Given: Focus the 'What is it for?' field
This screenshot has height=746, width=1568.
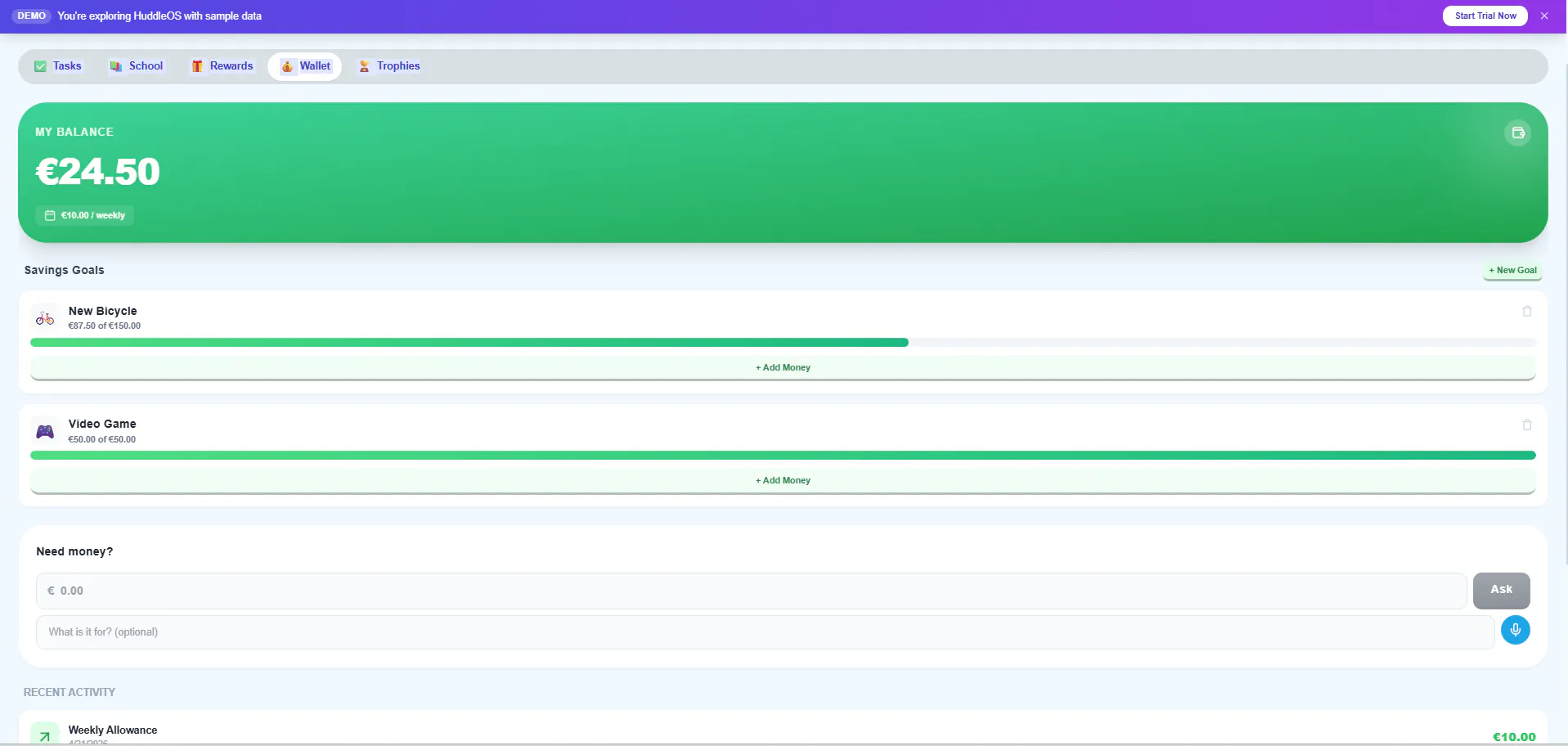Looking at the screenshot, I should pos(765,632).
